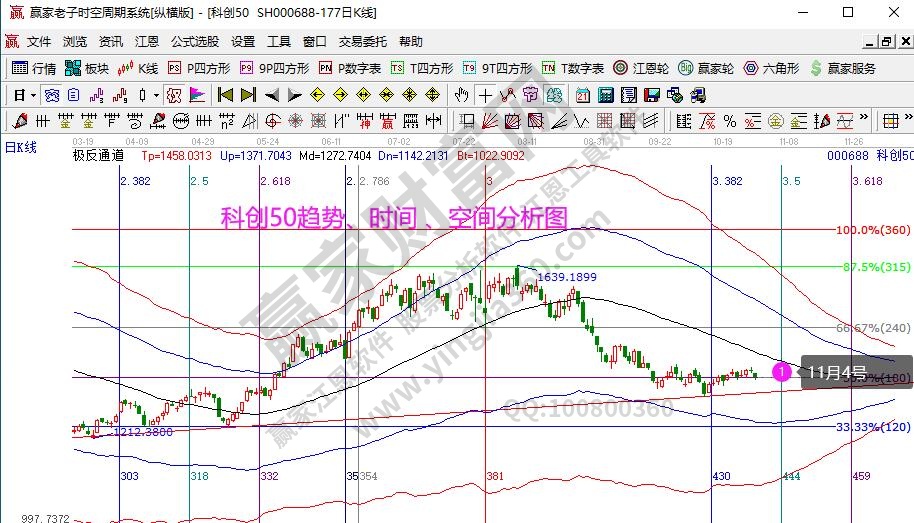
Task: Click the calculator icon in toolbar
Action: click(x=606, y=95)
